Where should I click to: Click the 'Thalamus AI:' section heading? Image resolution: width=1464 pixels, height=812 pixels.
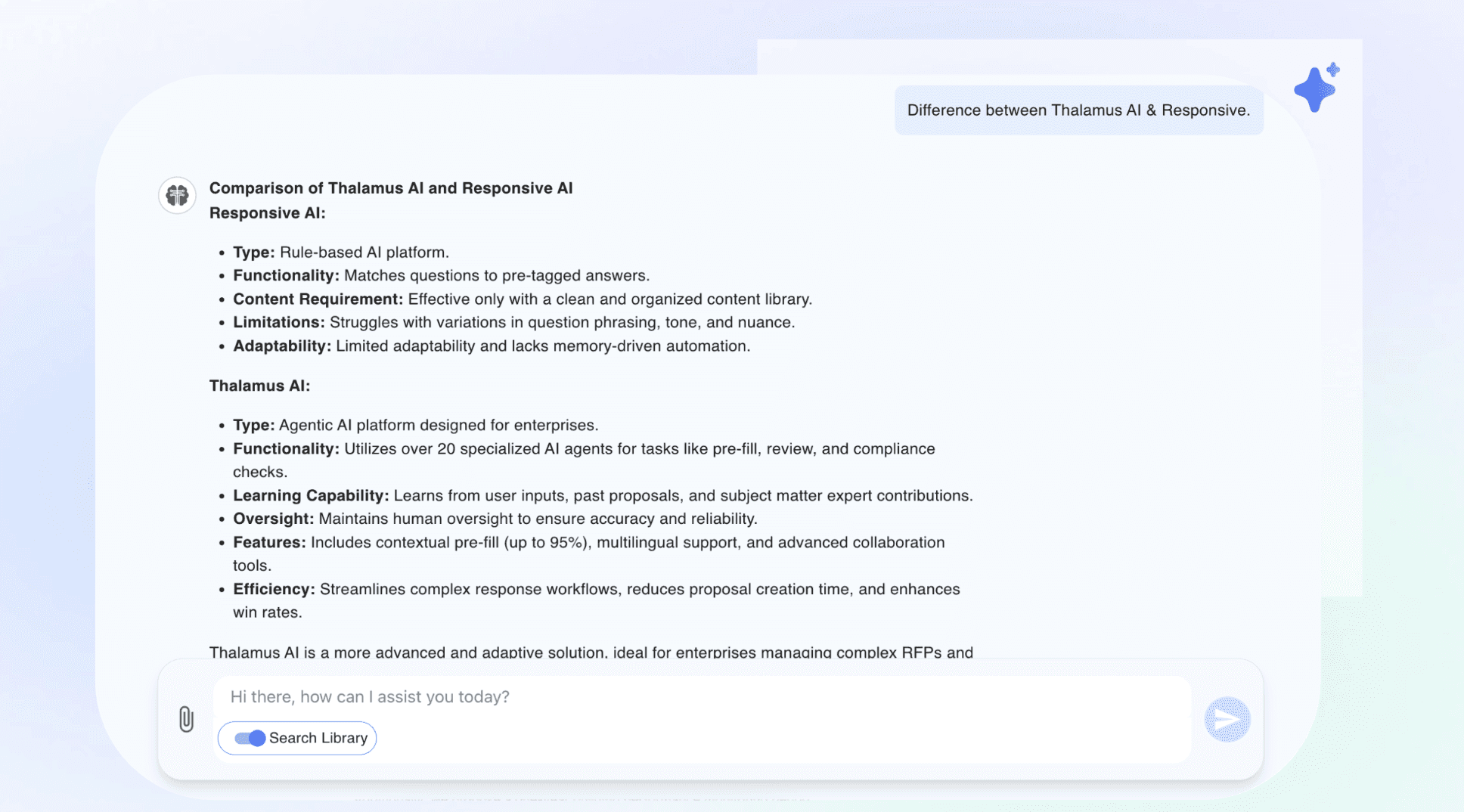point(259,386)
